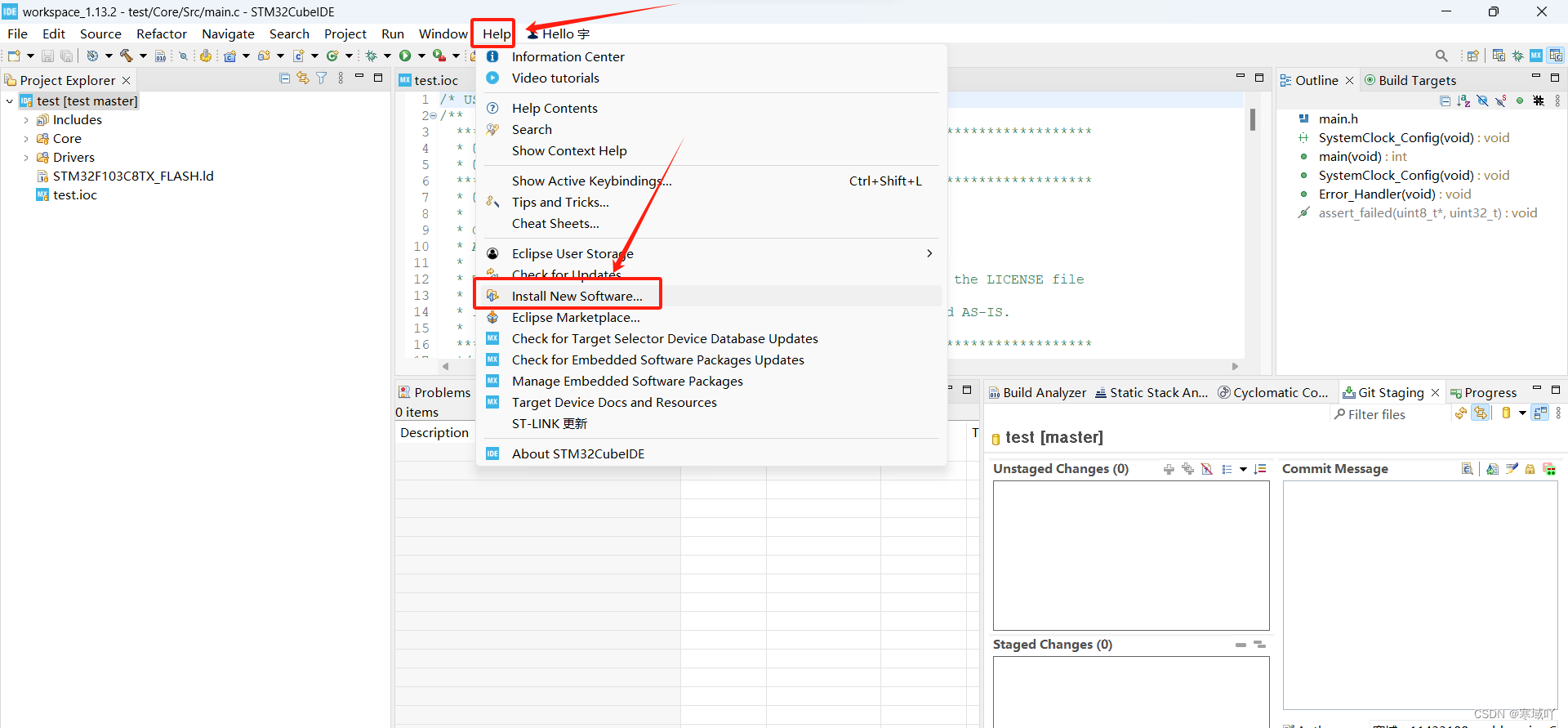The image size is (1568, 728).
Task: Click the Sign-off icon in Commit Message
Action: click(1512, 469)
